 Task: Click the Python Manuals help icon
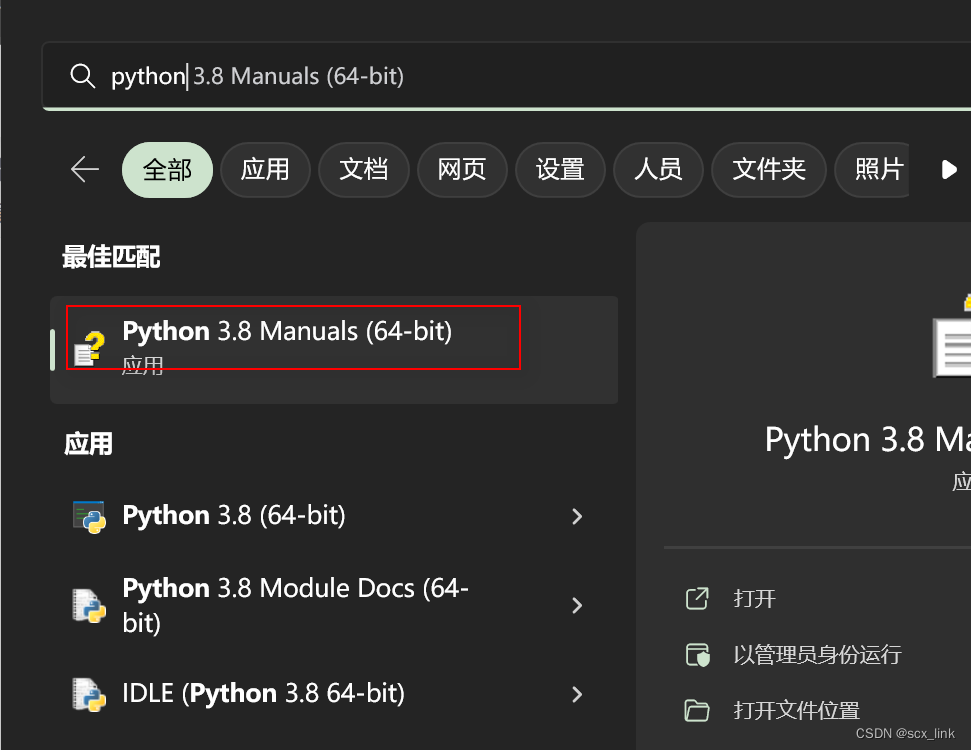[89, 349]
